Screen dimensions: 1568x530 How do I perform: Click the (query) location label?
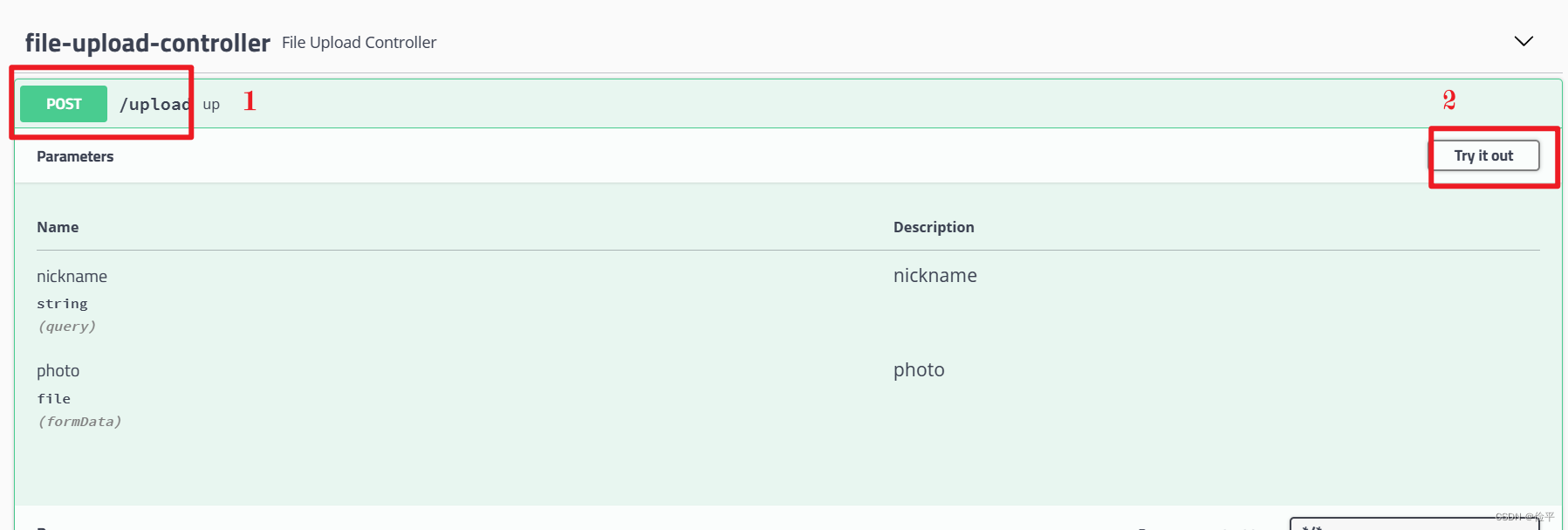tap(66, 327)
